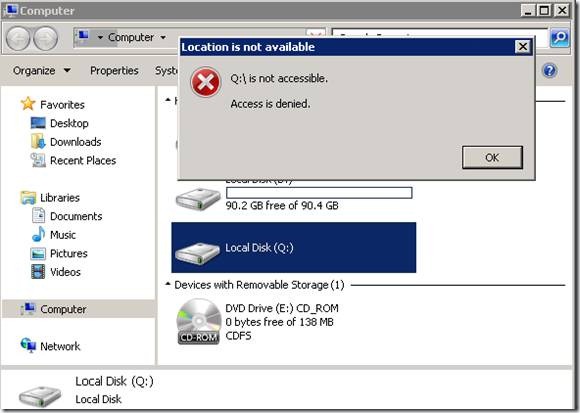Focus the search input field
580x413 pixels.
tap(439, 34)
